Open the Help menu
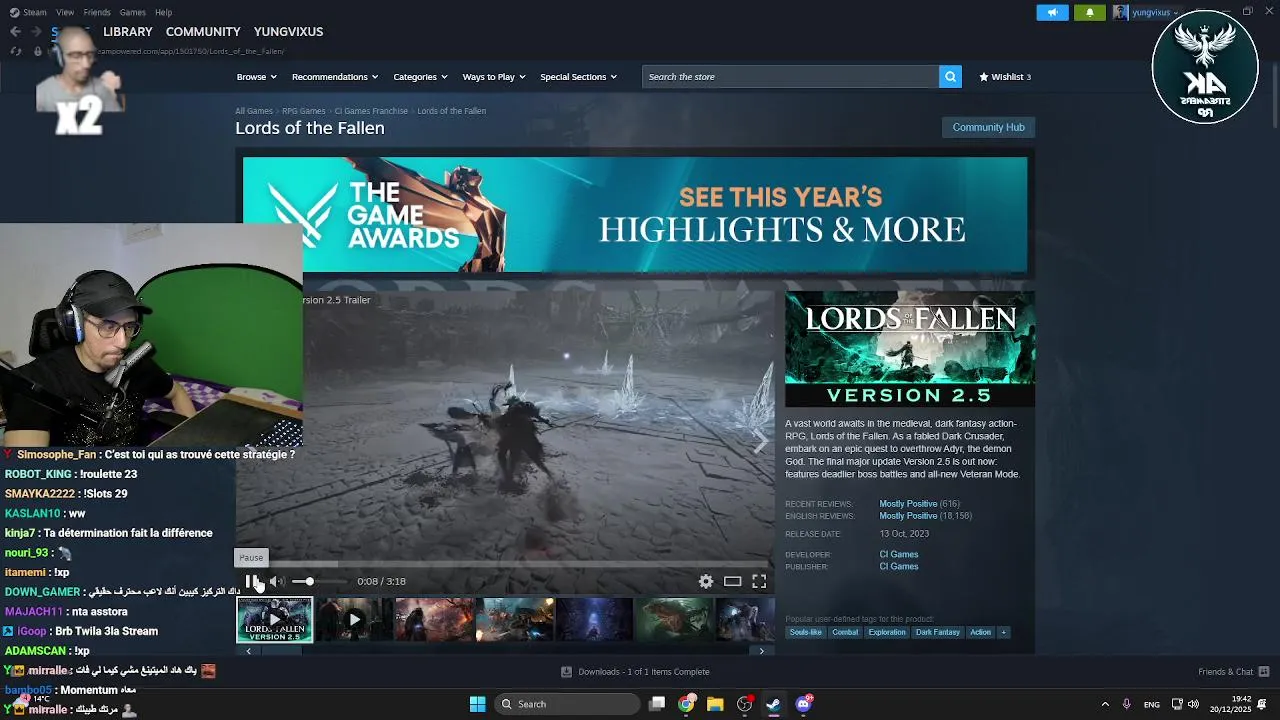Screen dimensions: 1280x720 163,12
